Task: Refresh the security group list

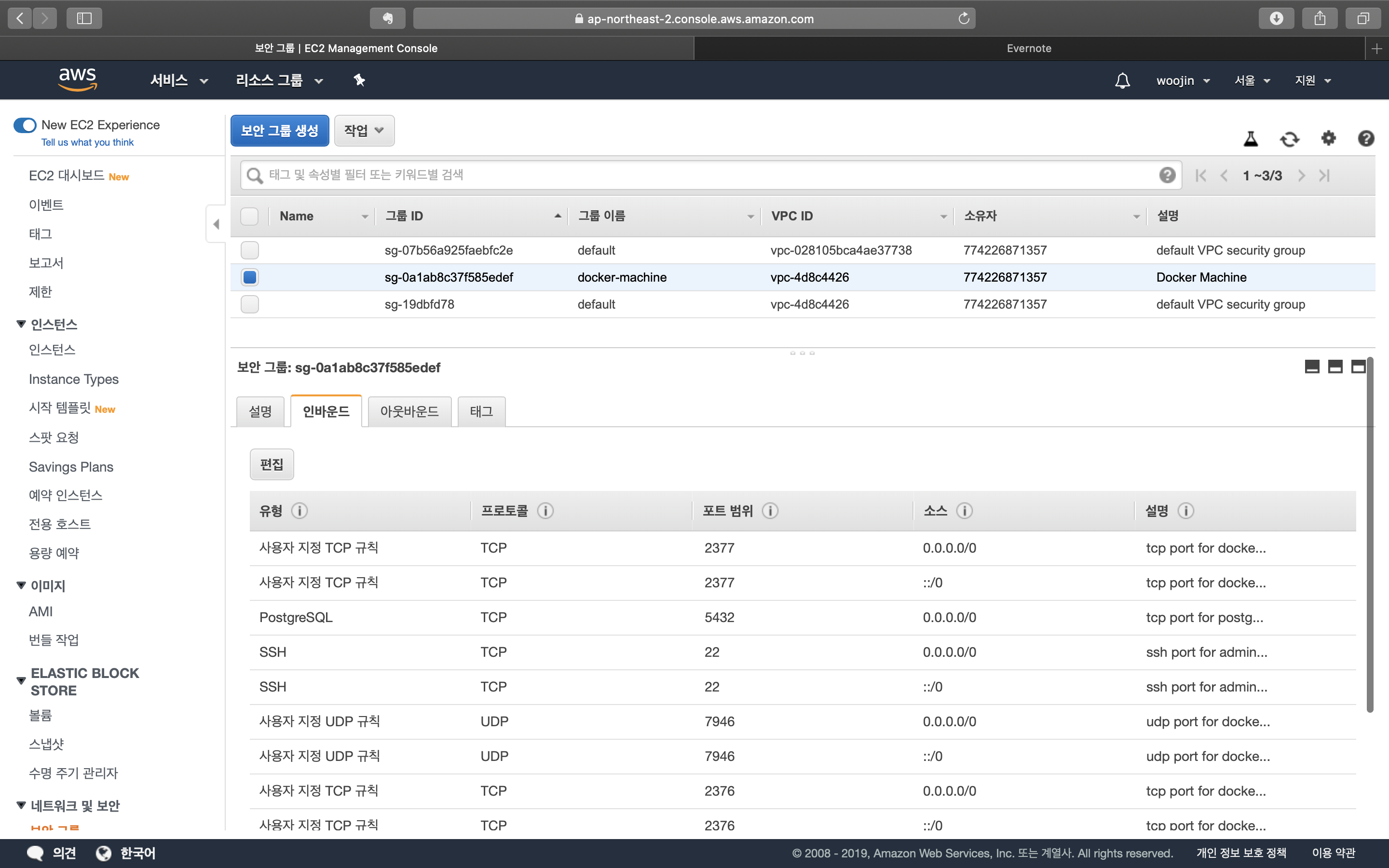Action: (x=1290, y=138)
